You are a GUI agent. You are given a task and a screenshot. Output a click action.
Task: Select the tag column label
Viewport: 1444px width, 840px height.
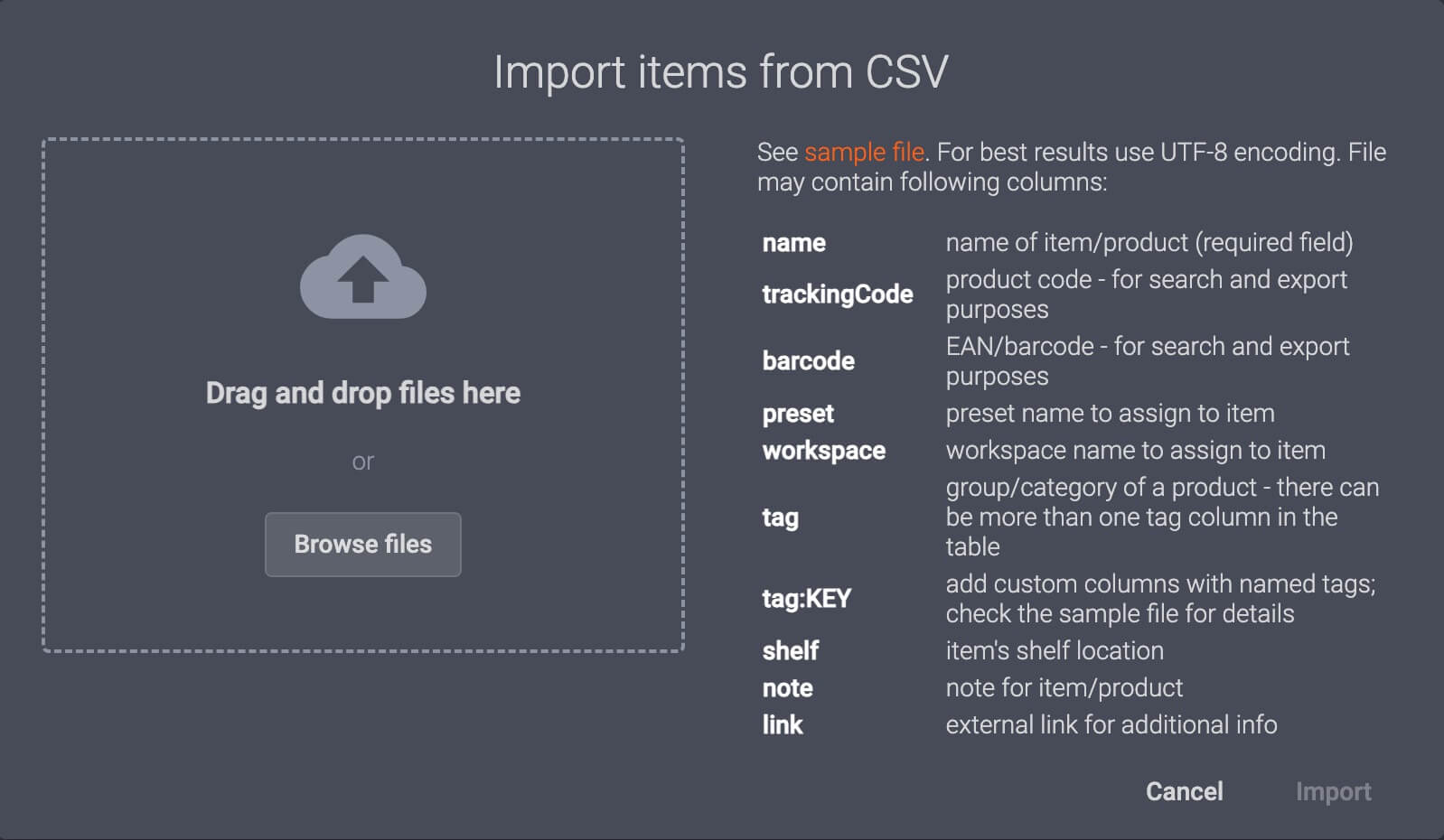tap(779, 518)
